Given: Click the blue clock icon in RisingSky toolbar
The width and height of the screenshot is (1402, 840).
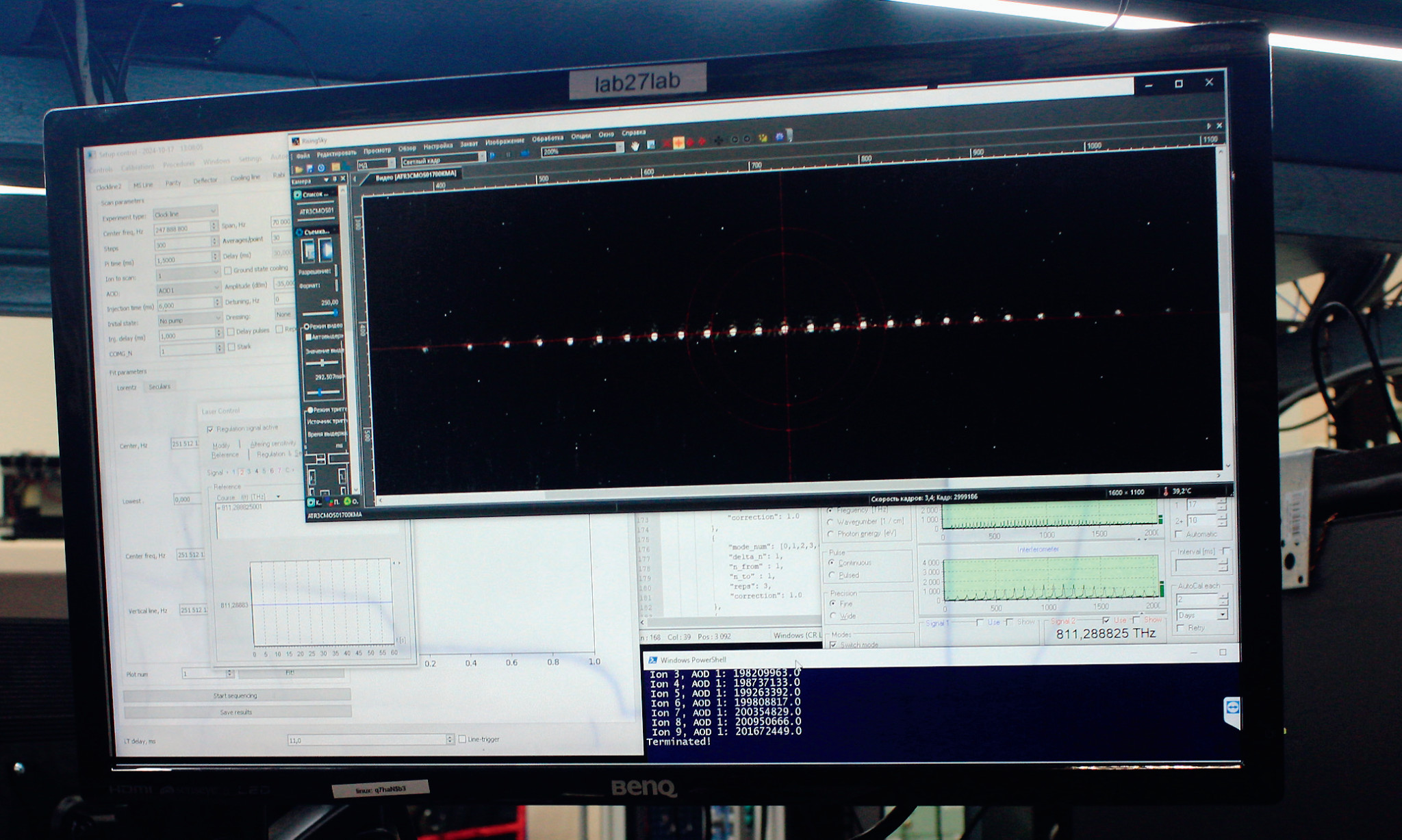Looking at the screenshot, I should pos(321,168).
